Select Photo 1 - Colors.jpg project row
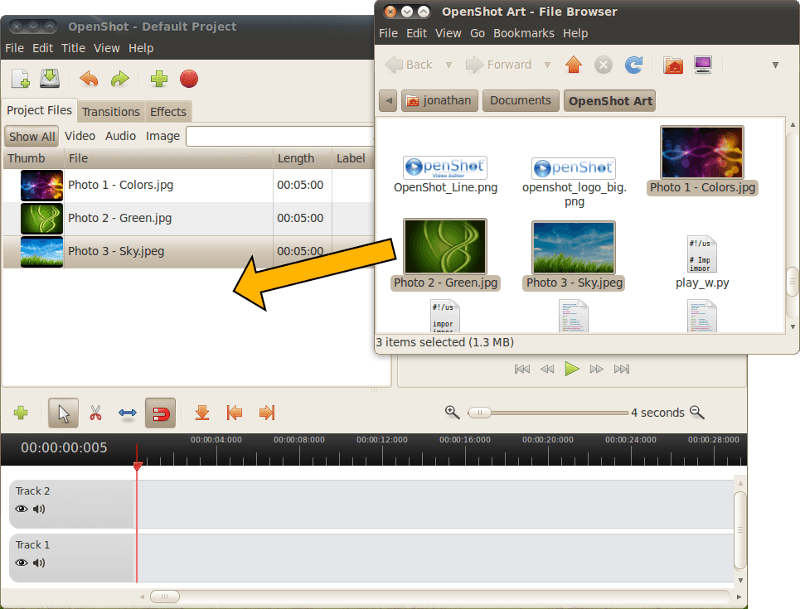 [x=189, y=185]
